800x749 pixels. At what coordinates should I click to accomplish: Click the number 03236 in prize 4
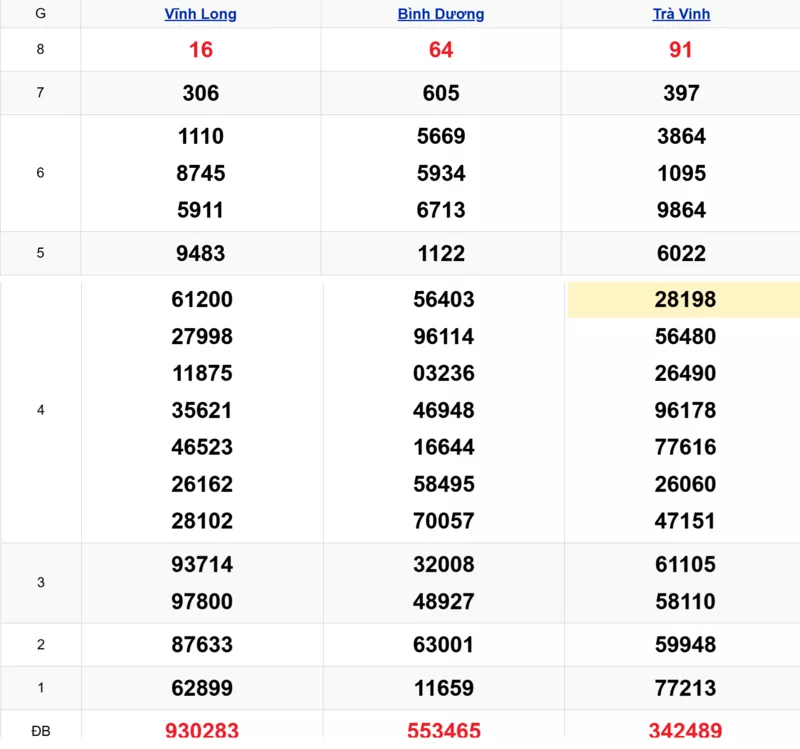coord(443,374)
